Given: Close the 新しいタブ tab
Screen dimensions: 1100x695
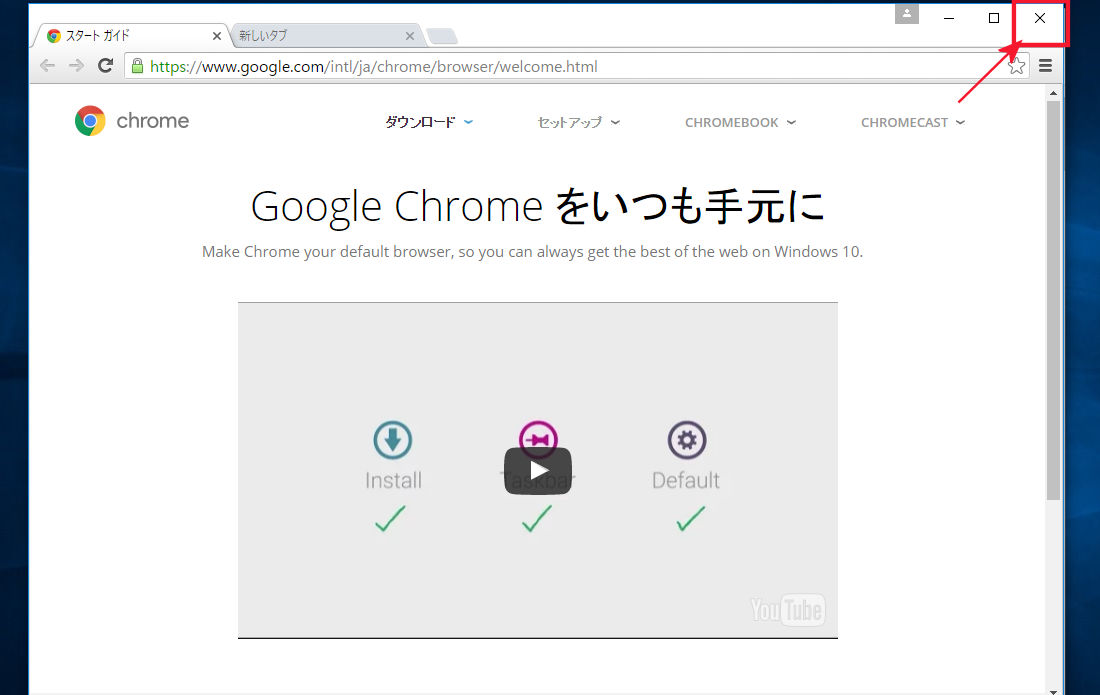Looking at the screenshot, I should (x=410, y=36).
